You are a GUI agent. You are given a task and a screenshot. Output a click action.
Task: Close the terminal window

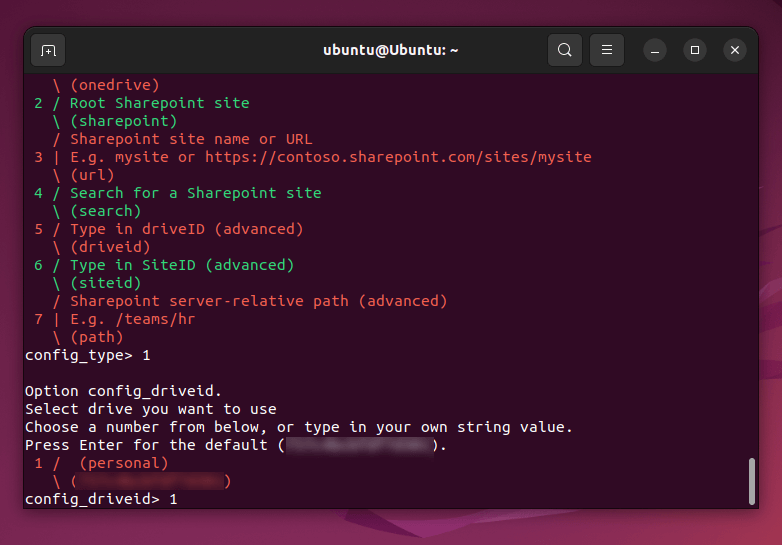pyautogui.click(x=735, y=49)
